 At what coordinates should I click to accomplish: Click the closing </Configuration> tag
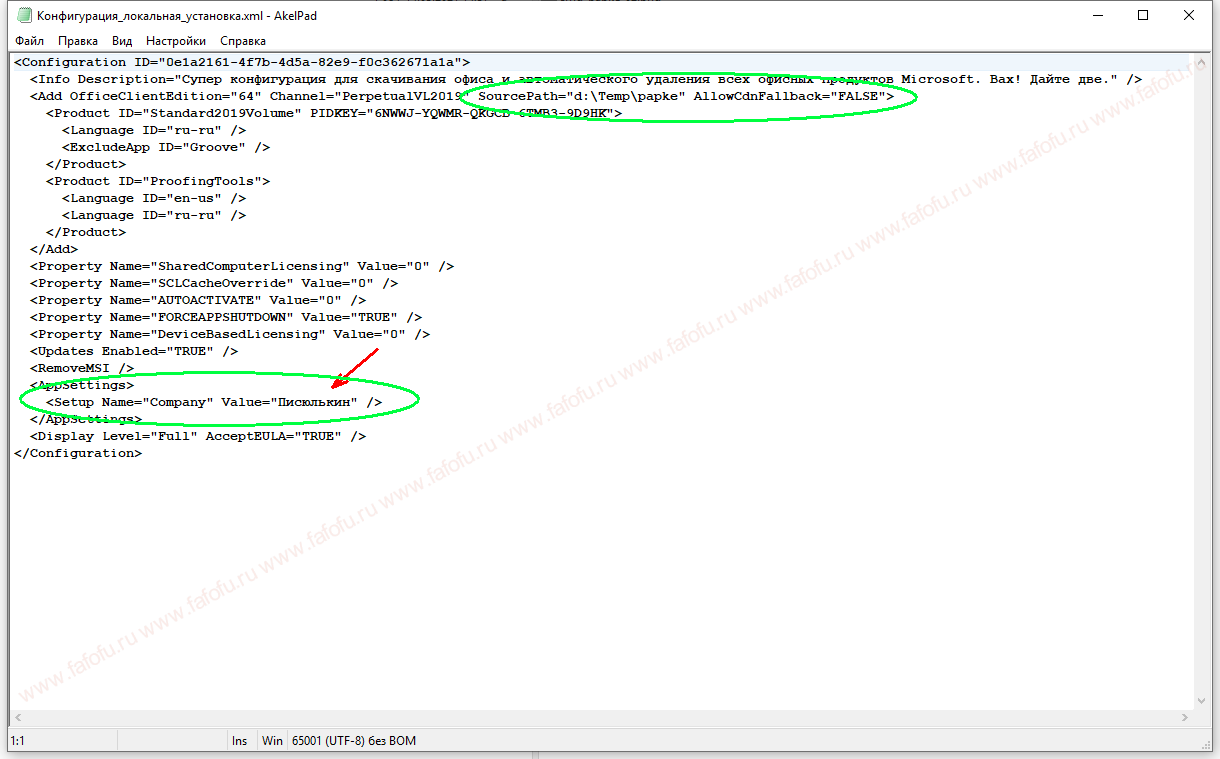pos(78,453)
